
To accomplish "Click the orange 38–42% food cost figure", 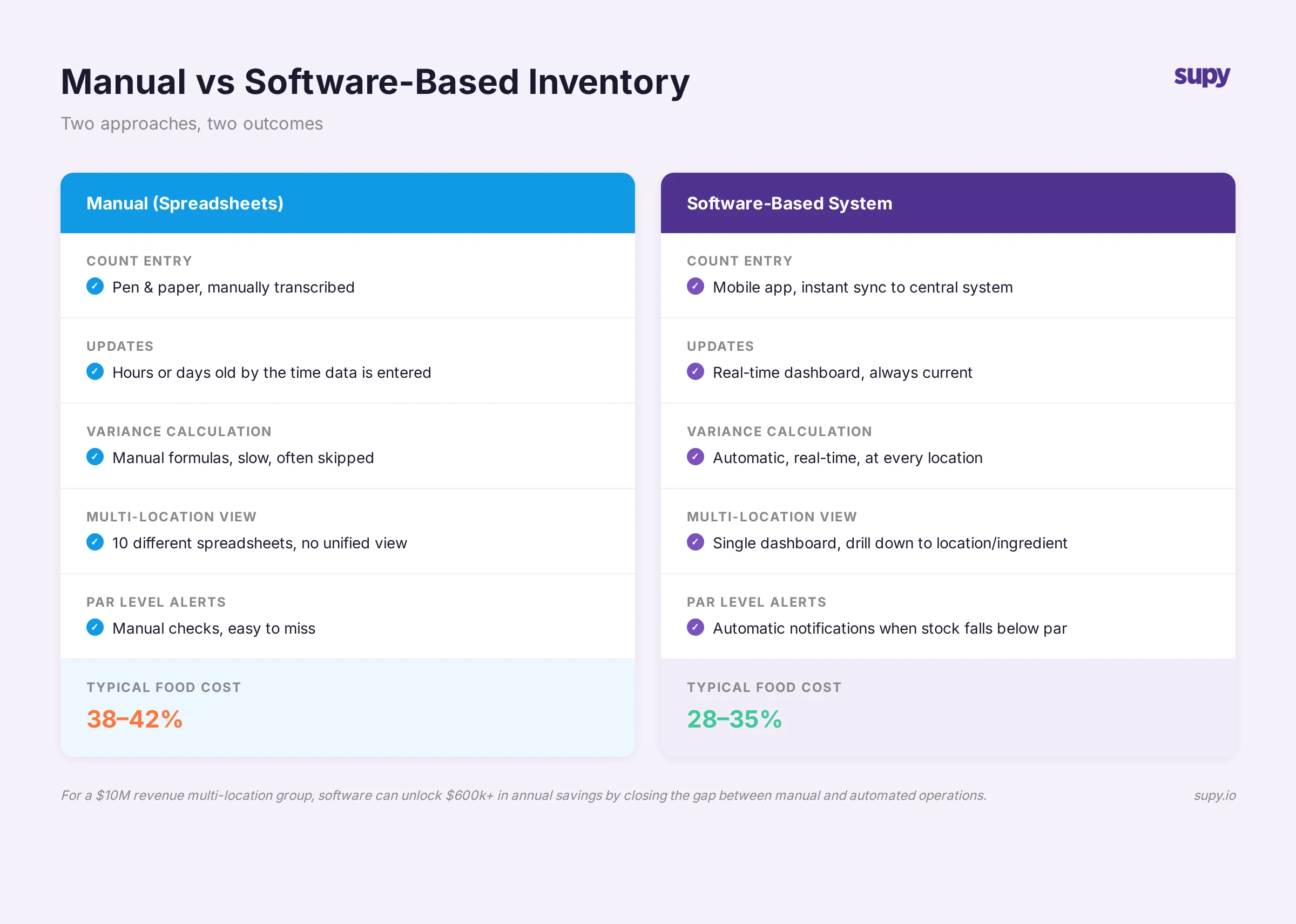I will [x=134, y=719].
